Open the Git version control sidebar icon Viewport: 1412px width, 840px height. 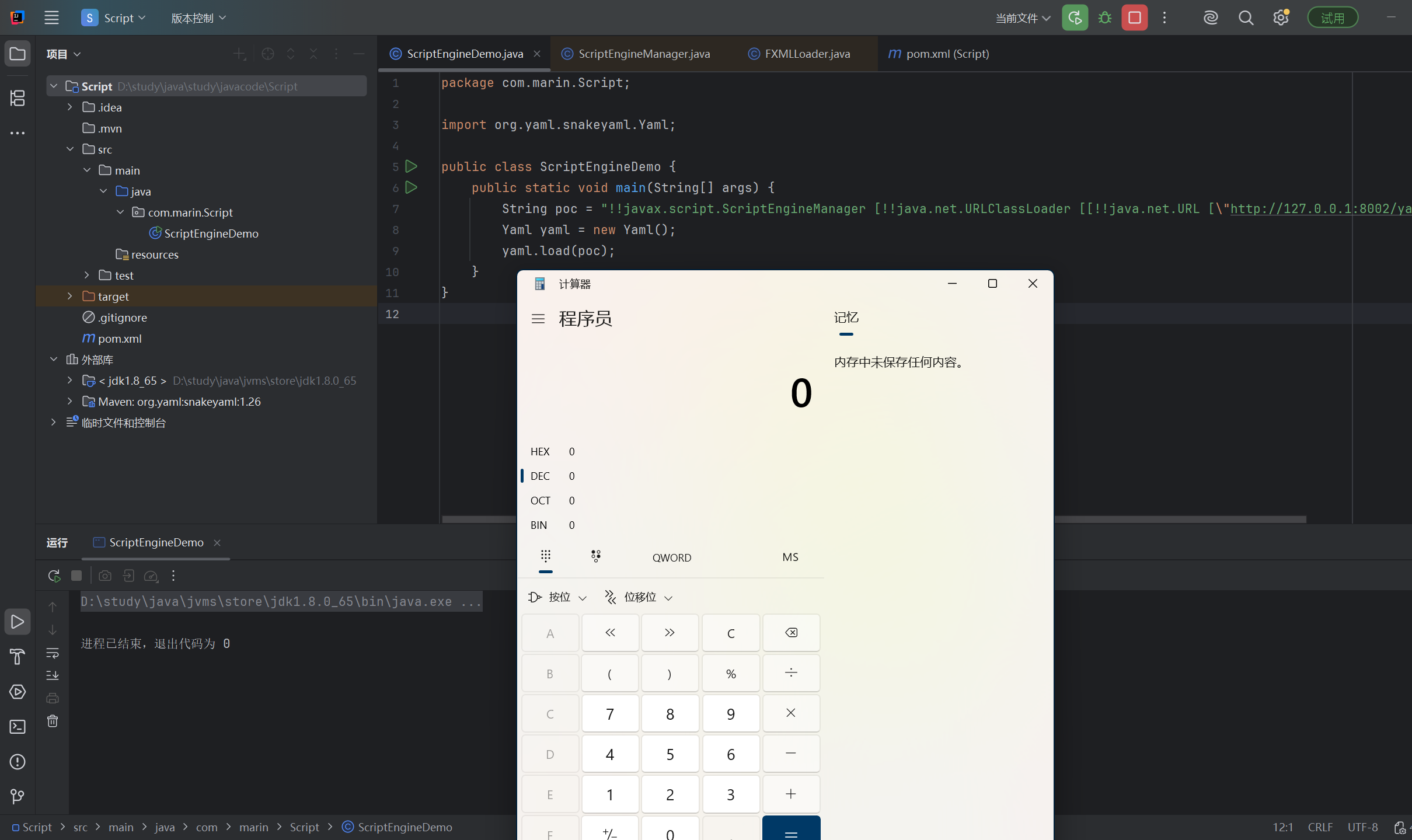(18, 796)
